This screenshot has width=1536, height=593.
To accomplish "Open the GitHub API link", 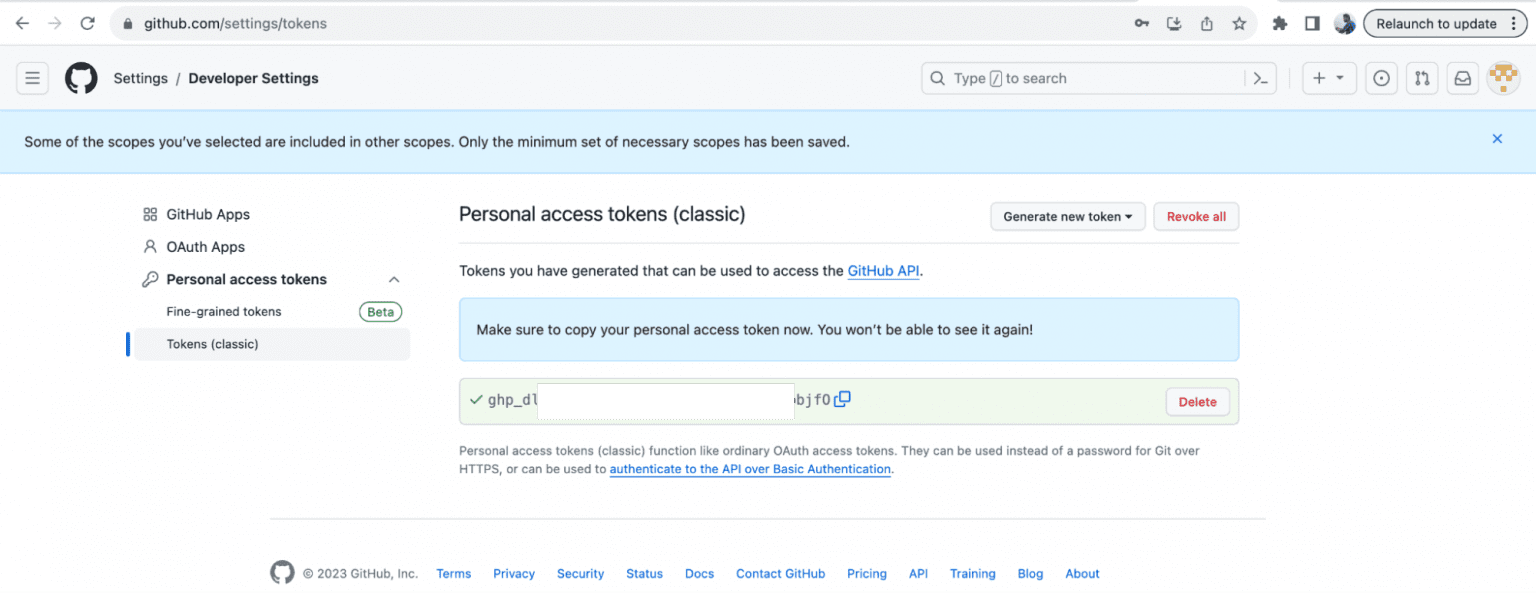I will click(883, 270).
